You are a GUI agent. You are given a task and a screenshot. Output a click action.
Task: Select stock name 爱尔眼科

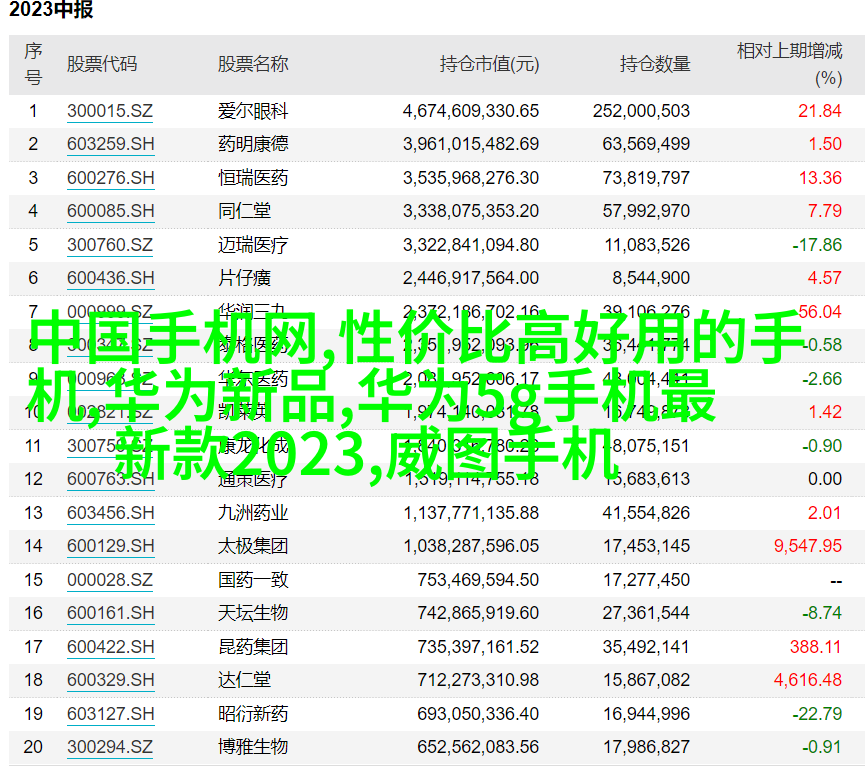(x=253, y=111)
